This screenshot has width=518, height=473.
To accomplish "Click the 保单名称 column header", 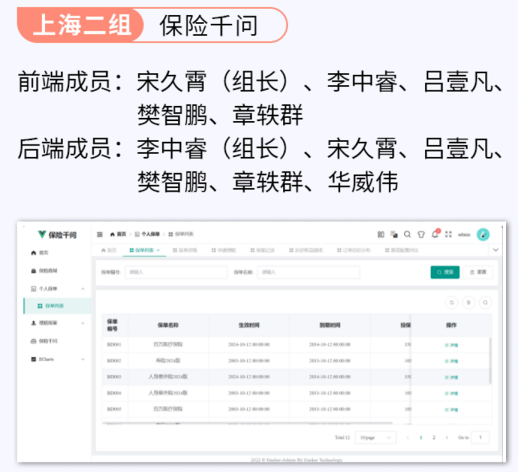I will coord(168,325).
